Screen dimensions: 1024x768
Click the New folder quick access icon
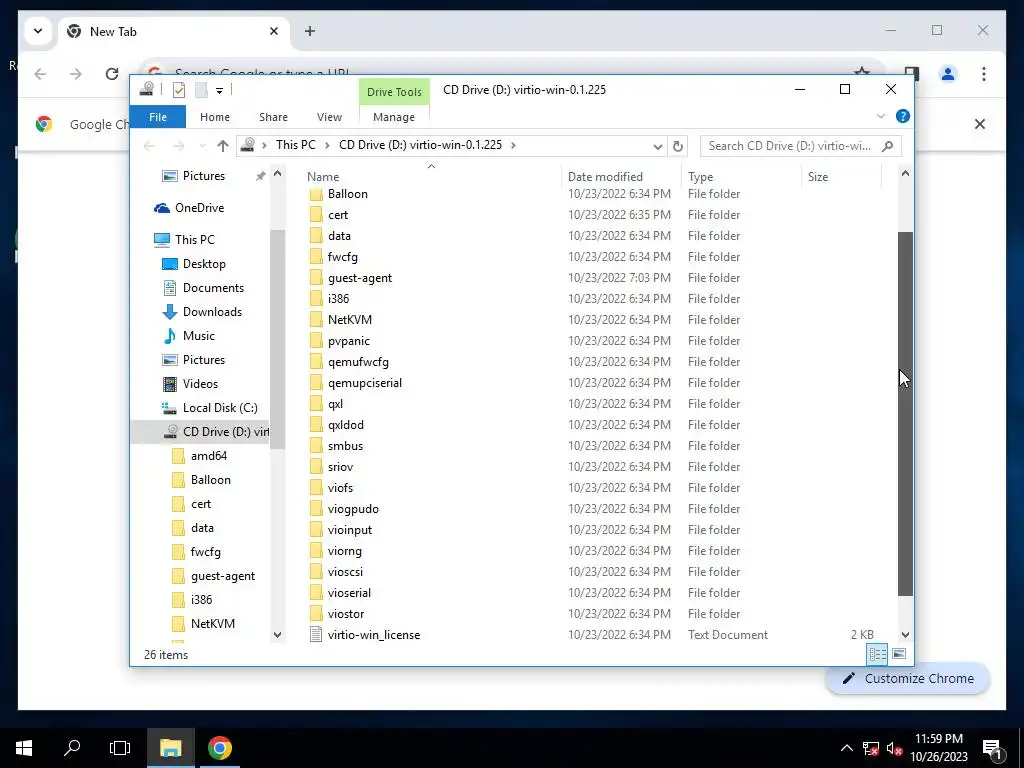click(201, 90)
